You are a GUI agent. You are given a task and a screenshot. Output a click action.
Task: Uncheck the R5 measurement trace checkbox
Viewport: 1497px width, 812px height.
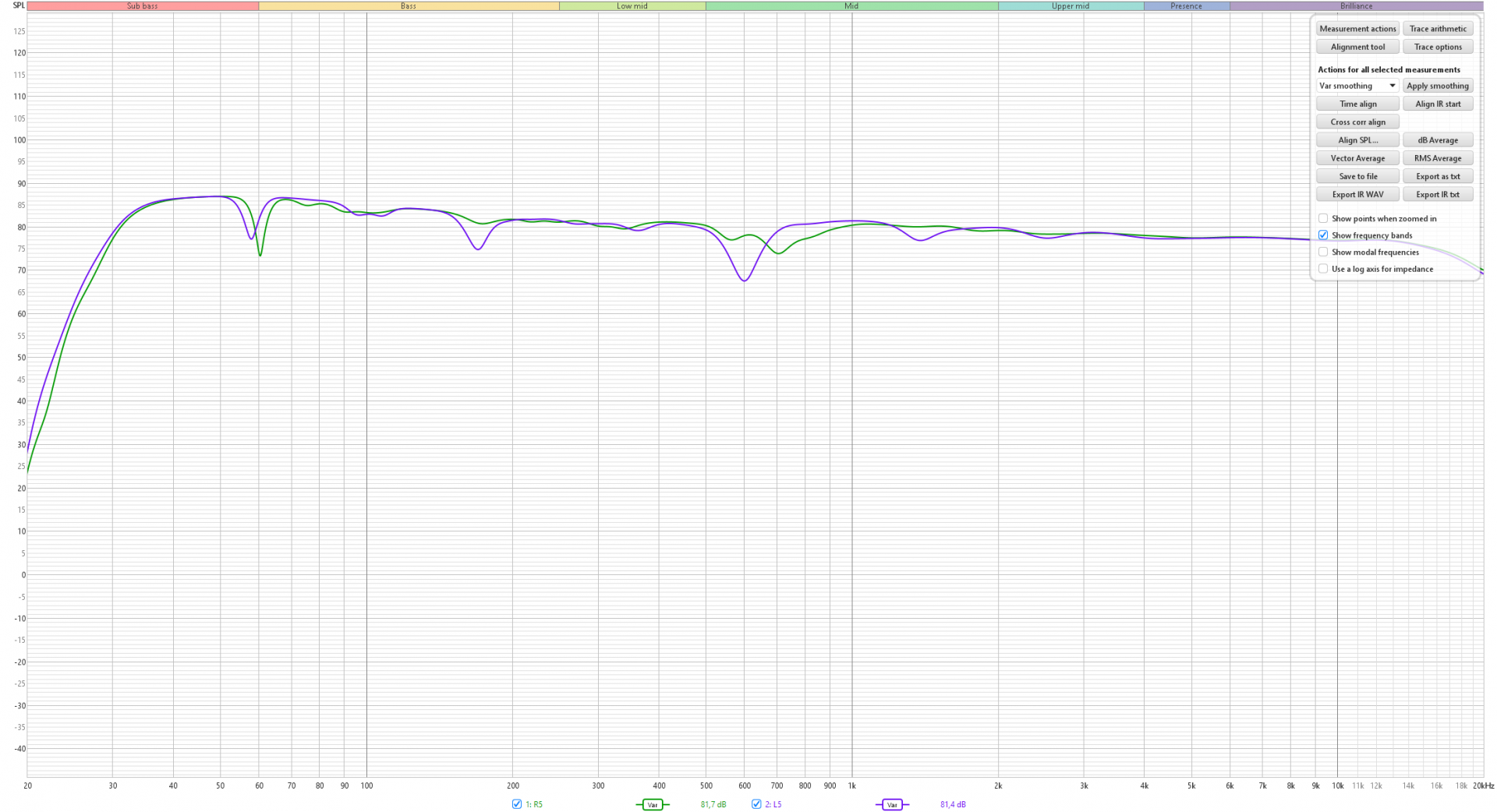click(x=517, y=804)
